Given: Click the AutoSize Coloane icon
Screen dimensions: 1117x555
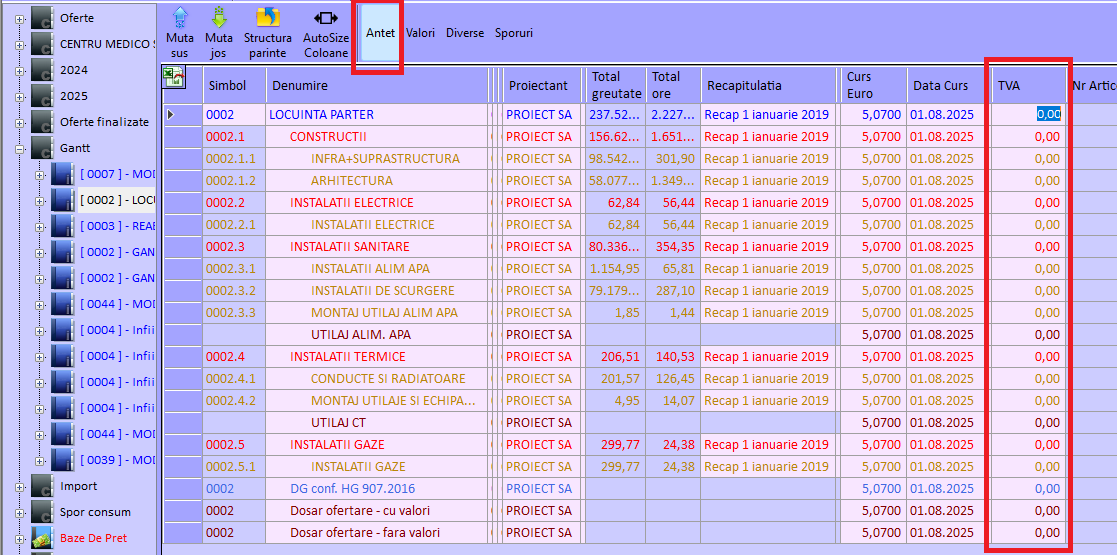Looking at the screenshot, I should tap(326, 18).
